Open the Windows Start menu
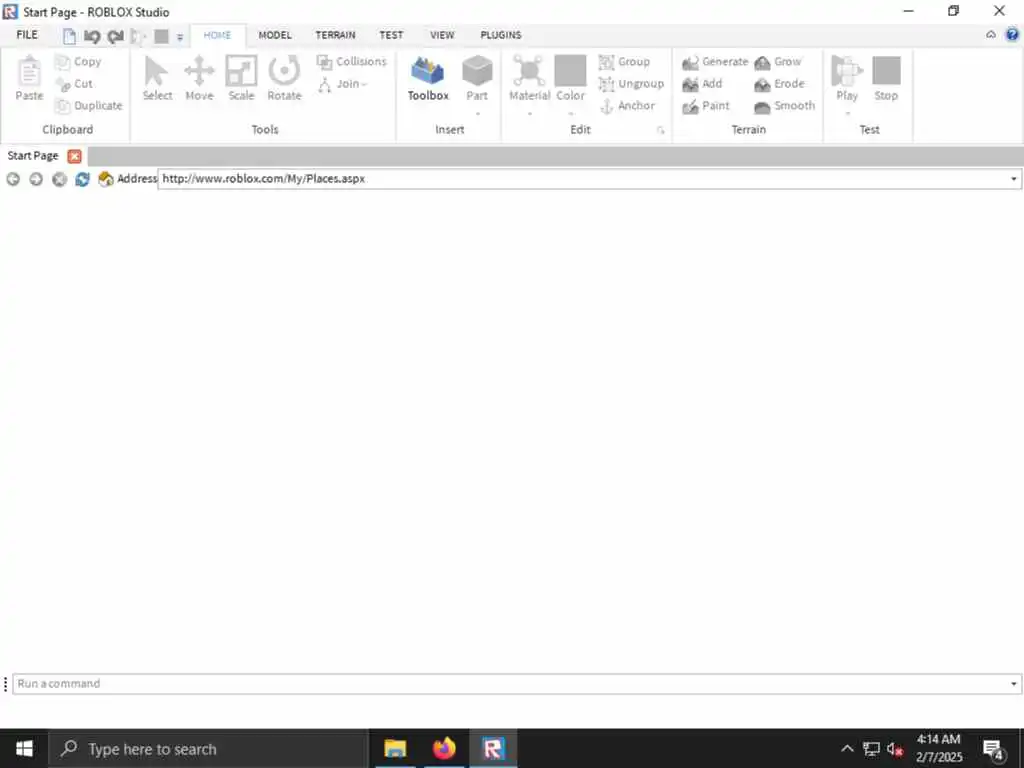 (24, 748)
